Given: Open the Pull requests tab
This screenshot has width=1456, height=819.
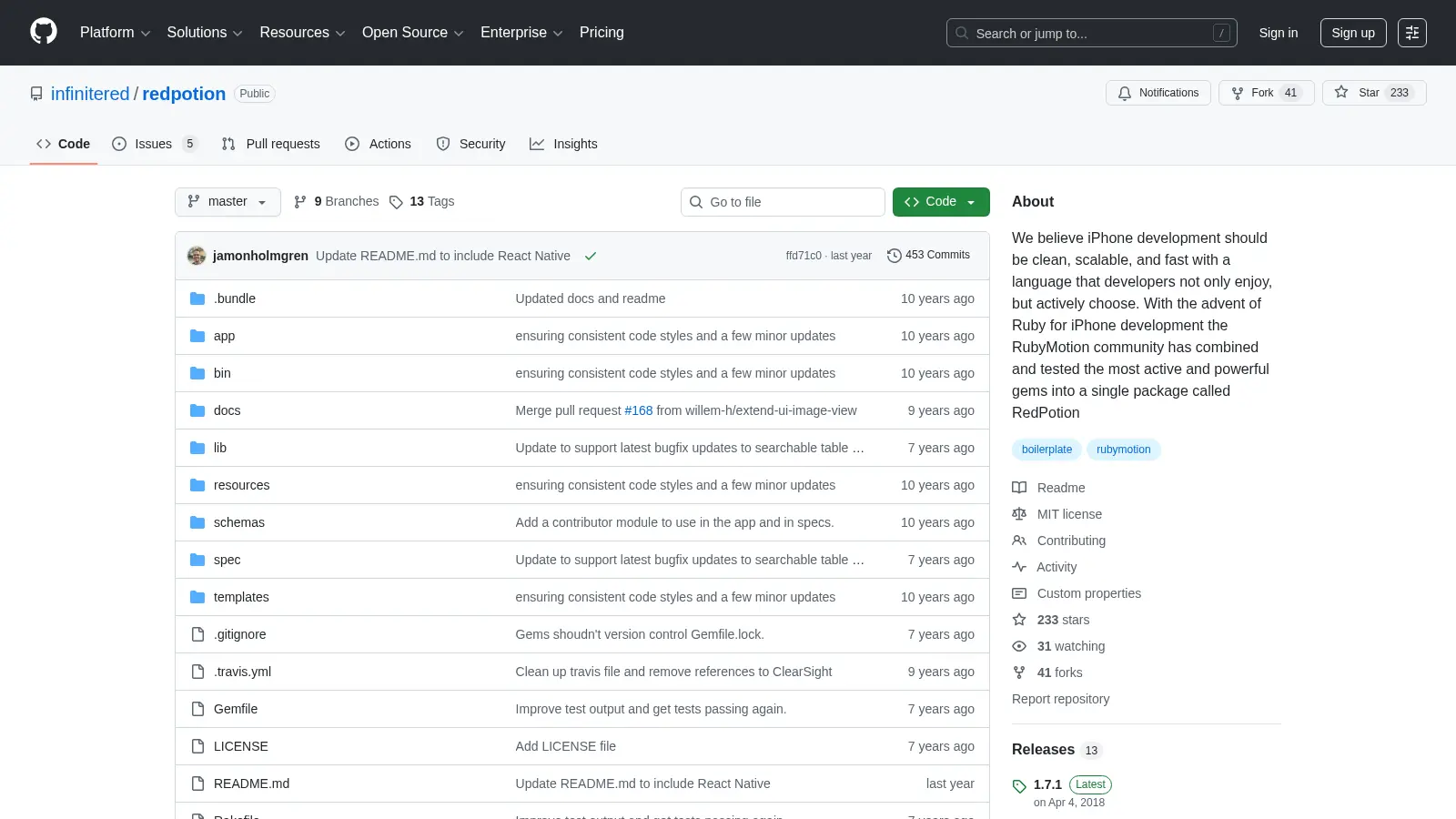Looking at the screenshot, I should coord(271,144).
